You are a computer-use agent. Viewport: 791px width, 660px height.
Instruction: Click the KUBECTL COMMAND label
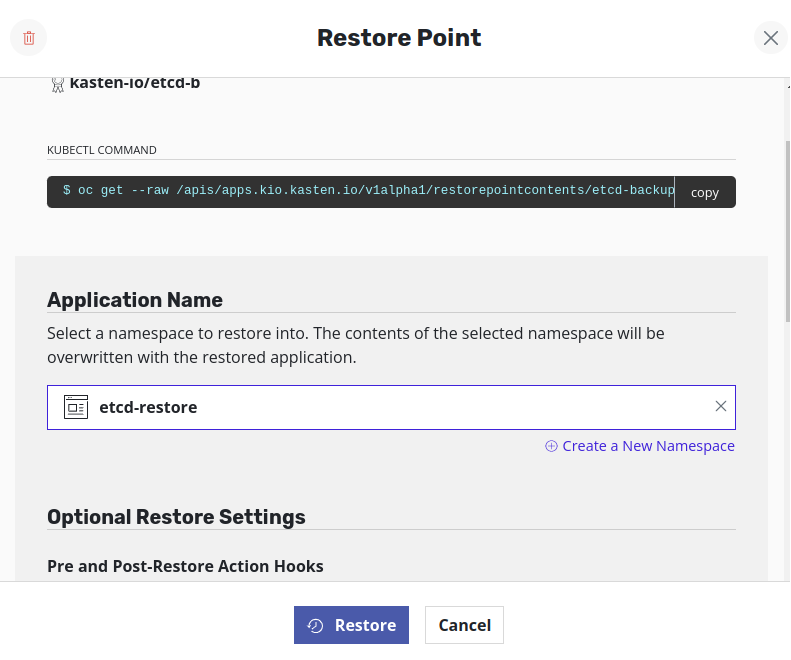click(x=102, y=150)
